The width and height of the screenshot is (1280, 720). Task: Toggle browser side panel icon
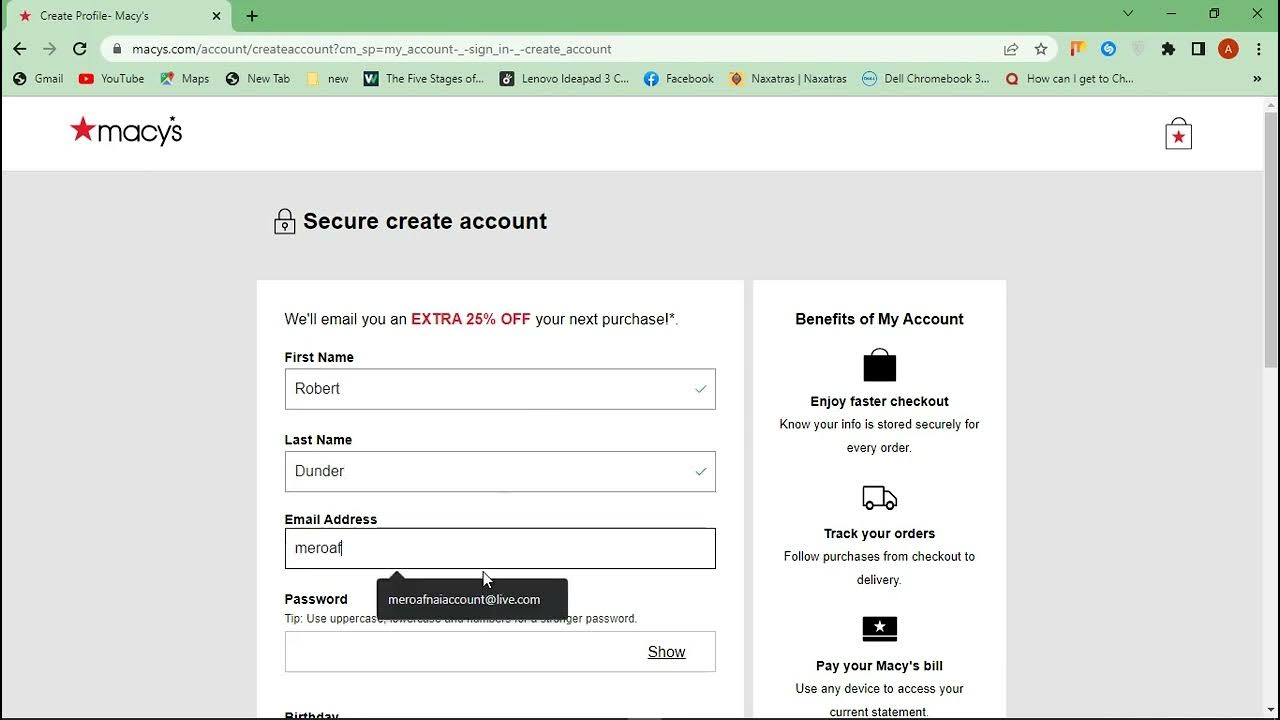[x=1198, y=49]
